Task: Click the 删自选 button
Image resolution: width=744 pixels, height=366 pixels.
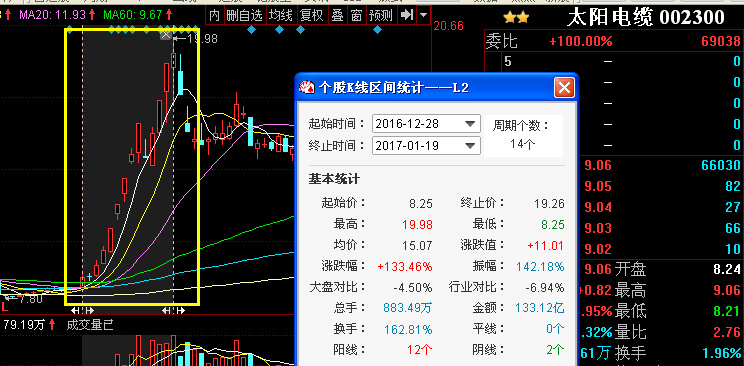Action: click(244, 15)
